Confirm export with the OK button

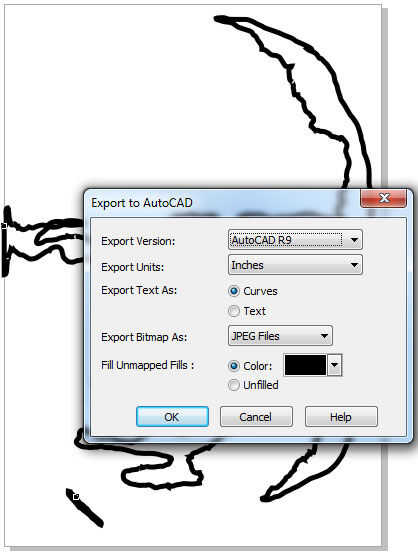pos(172,417)
